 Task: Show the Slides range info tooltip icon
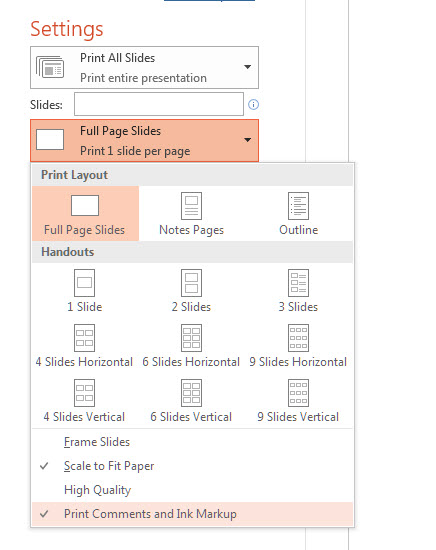coord(253,105)
